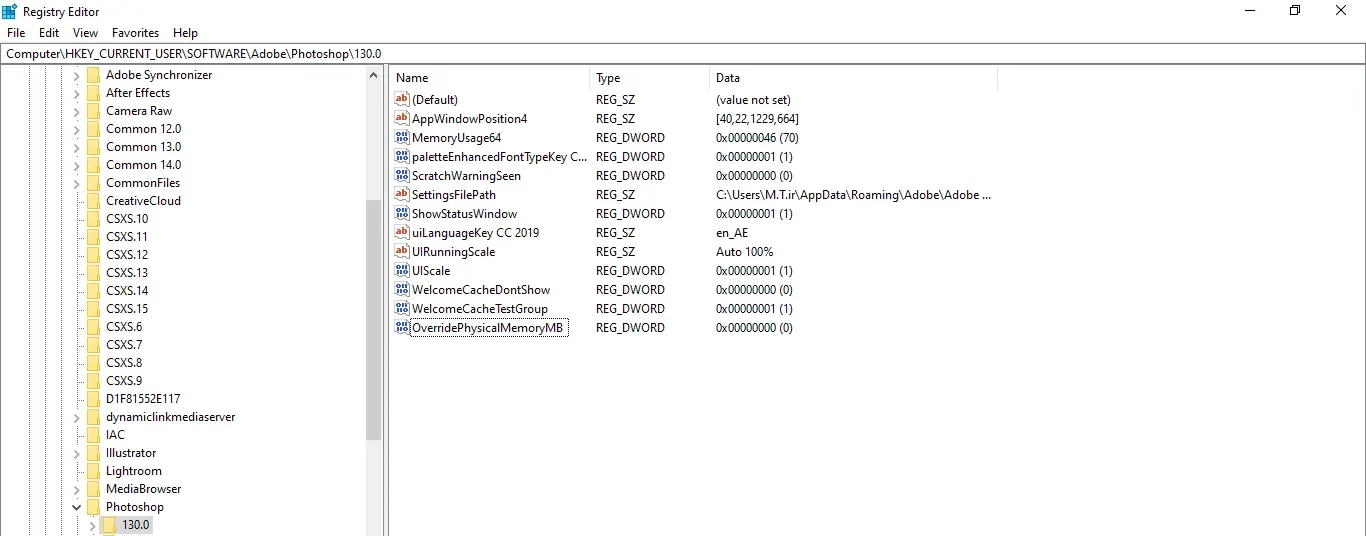Open the File menu

click(16, 33)
